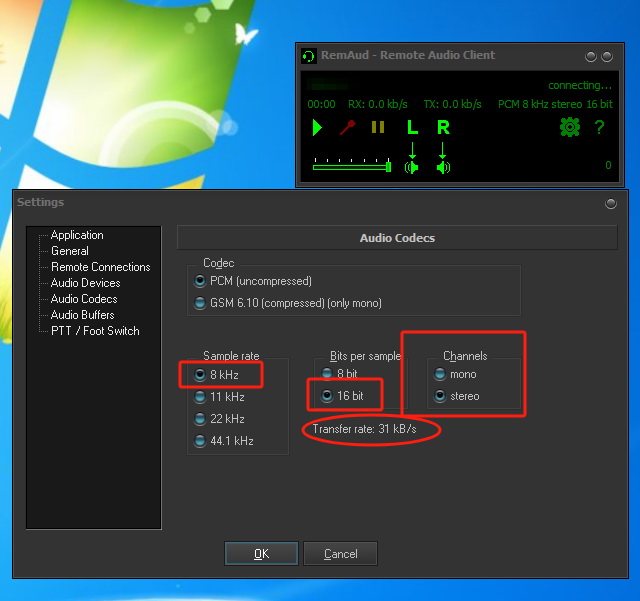Choose 44.1 kHz sample rate
This screenshot has height=601, width=640.
224,441
